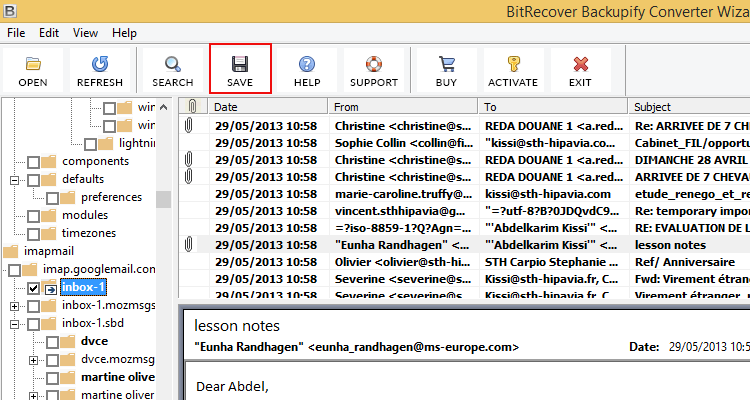The image size is (750, 400).
Task: Expand the inbox-1.mozmsgs tree node
Action: pos(14,306)
